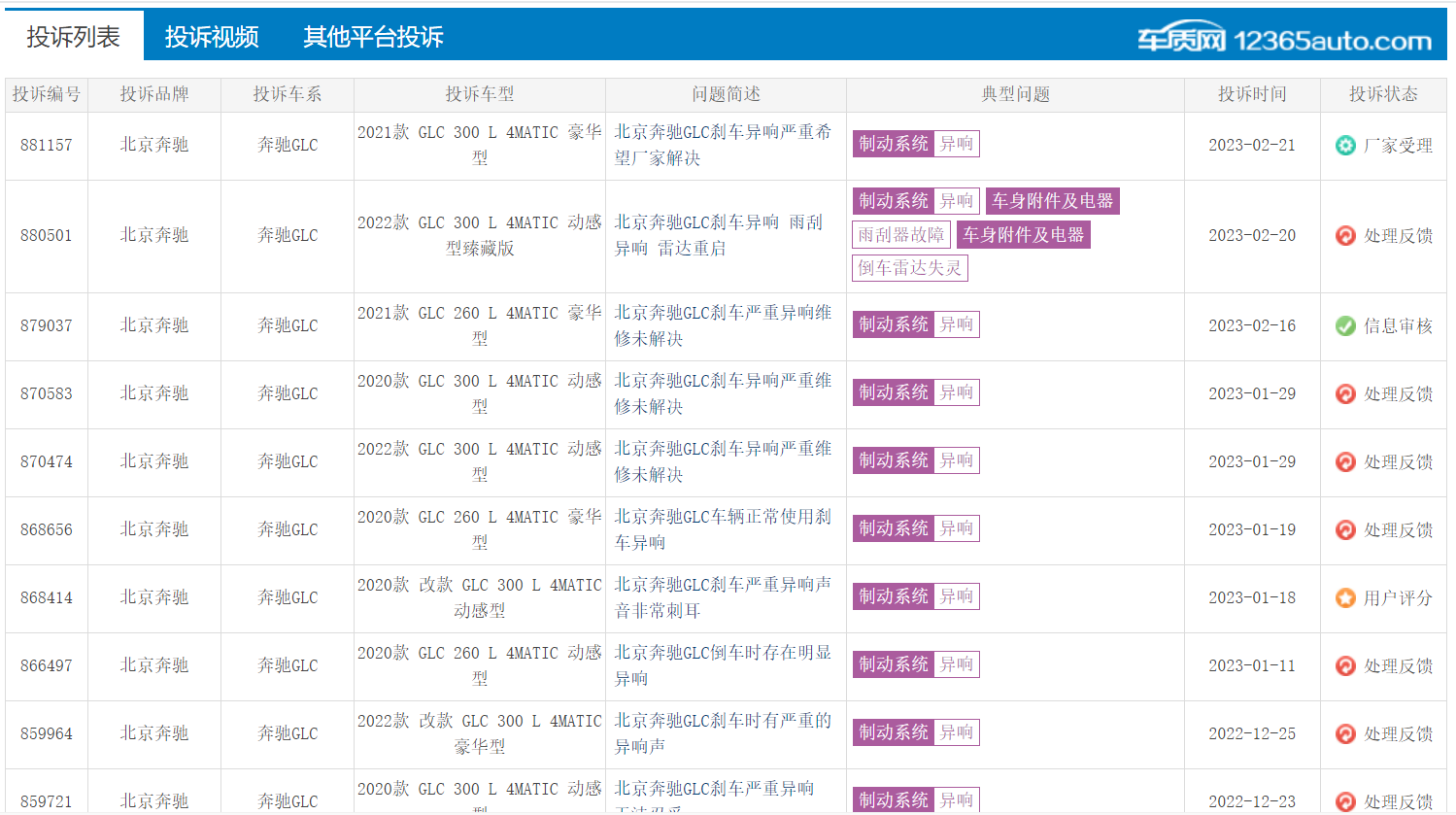
Task: Switch to the 投诉列表 tab
Action: click(74, 37)
